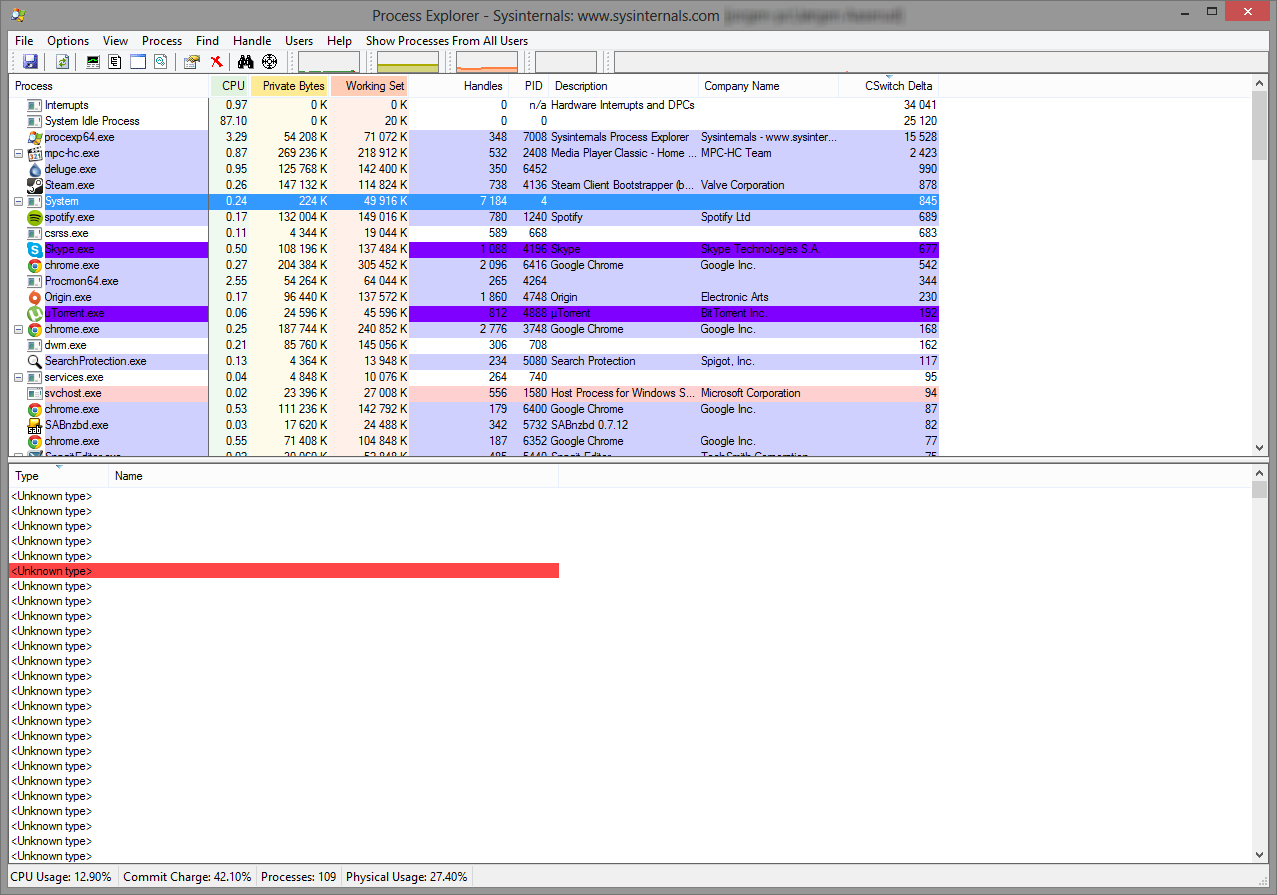
Task: Click the spotify.exe green icon
Action: click(x=35, y=217)
